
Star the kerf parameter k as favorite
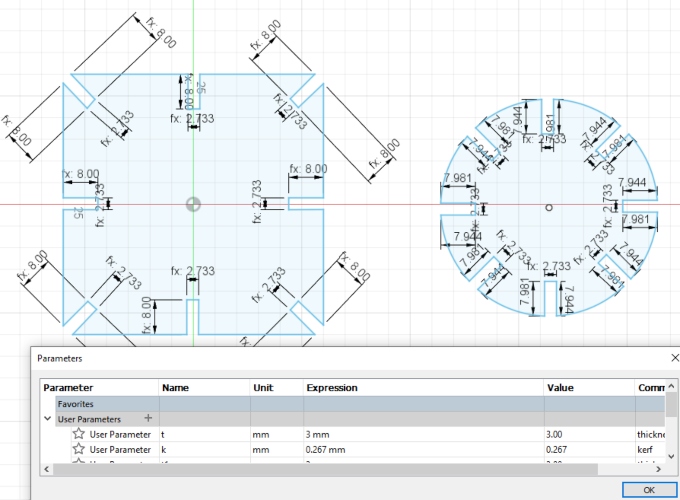click(78, 449)
